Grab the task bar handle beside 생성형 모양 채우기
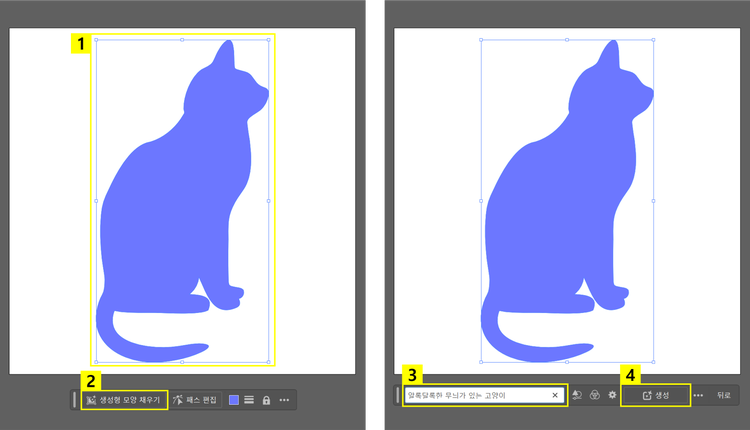750x430 pixels. click(75, 400)
